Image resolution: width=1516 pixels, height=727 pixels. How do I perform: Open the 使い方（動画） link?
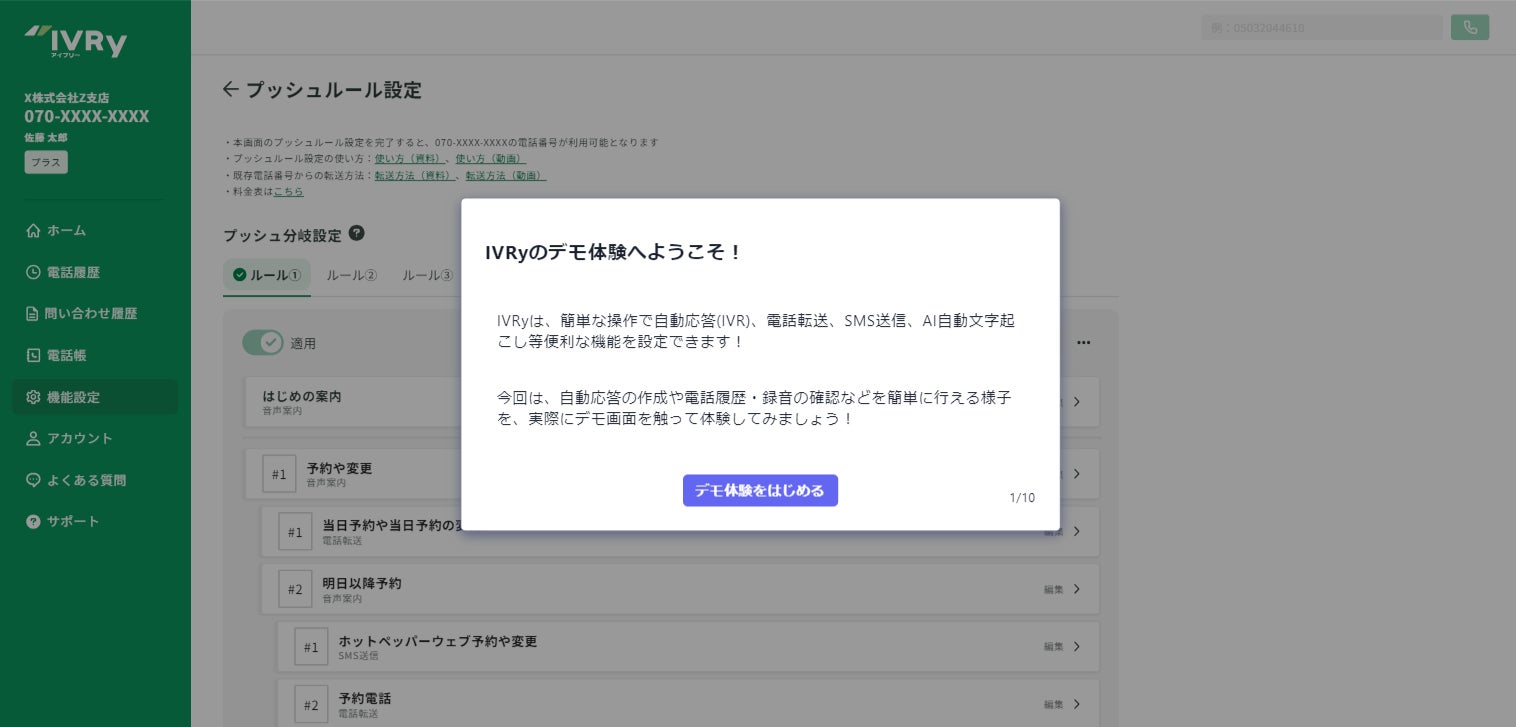[x=491, y=159]
